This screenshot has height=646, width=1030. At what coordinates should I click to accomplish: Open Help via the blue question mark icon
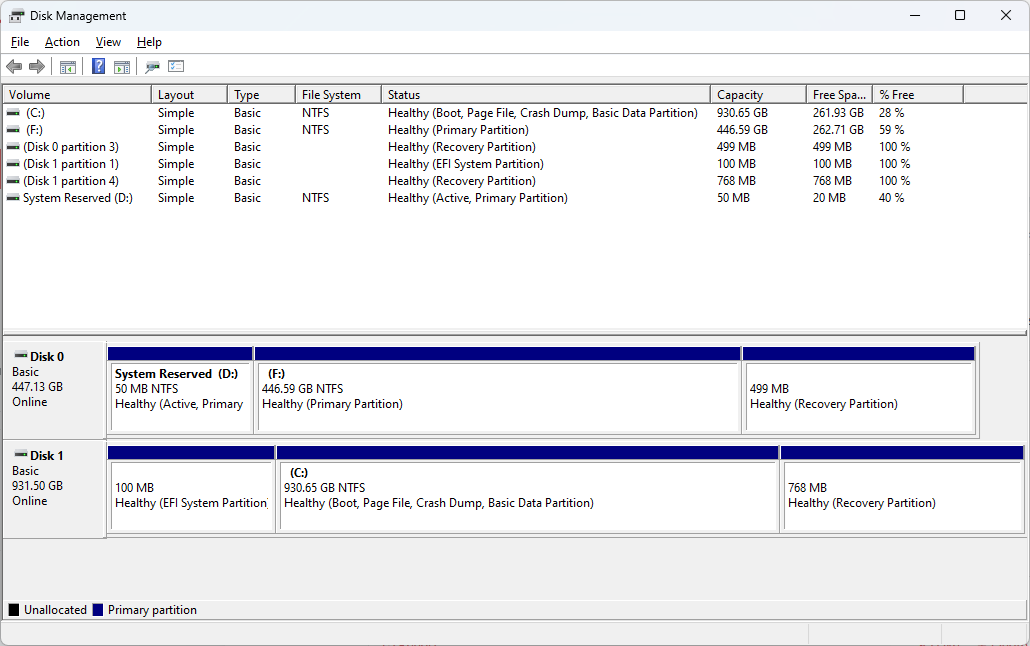[x=98, y=66]
